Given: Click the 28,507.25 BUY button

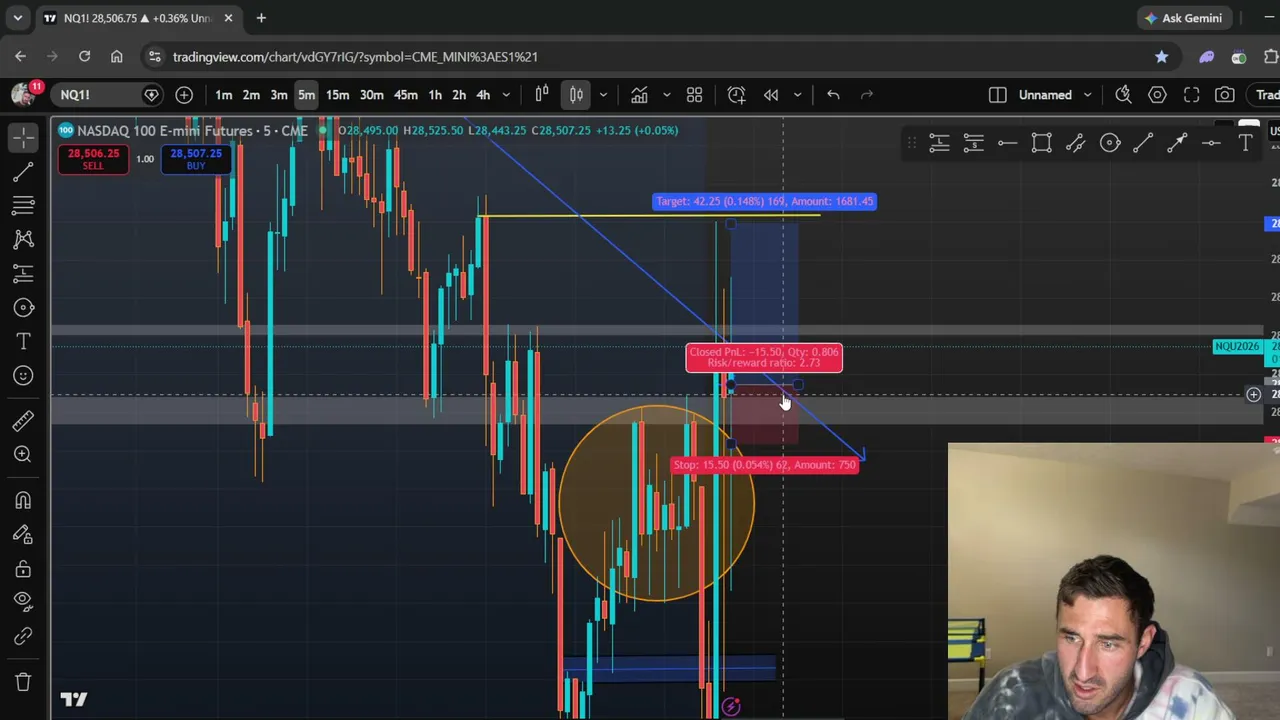Looking at the screenshot, I should point(196,159).
